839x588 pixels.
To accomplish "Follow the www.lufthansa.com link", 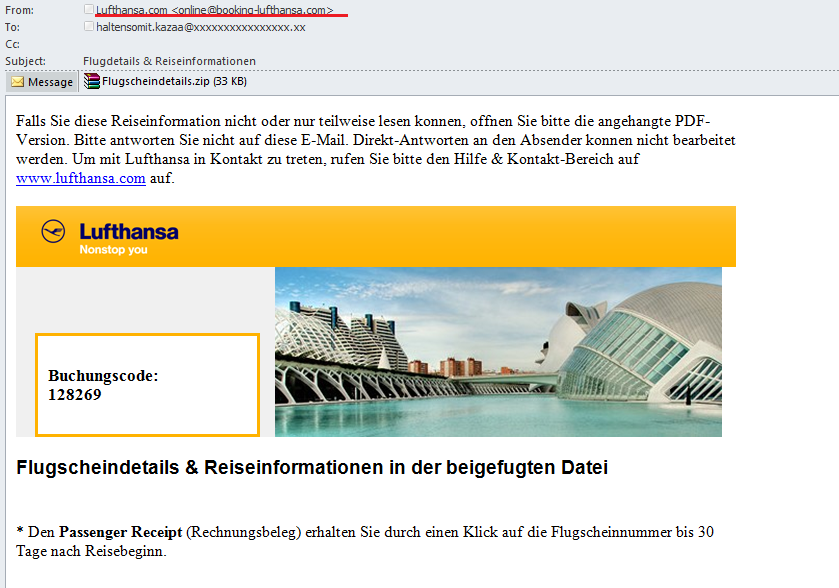I will click(81, 178).
